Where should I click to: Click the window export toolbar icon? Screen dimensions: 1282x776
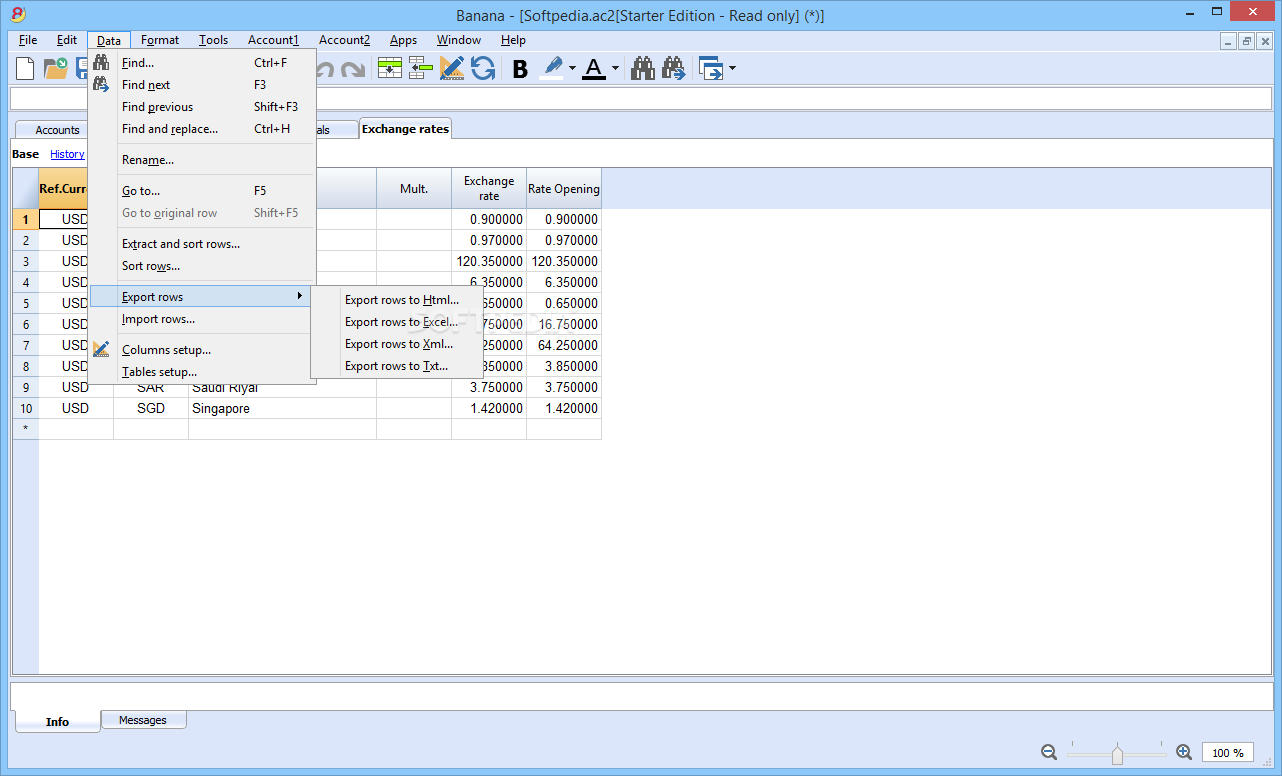711,69
